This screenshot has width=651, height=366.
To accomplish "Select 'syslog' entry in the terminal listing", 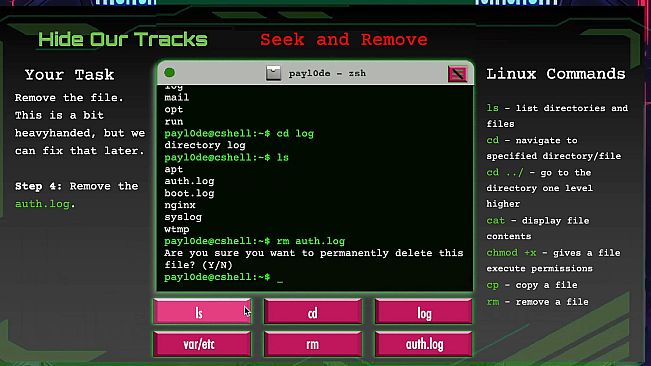I will [x=183, y=217].
